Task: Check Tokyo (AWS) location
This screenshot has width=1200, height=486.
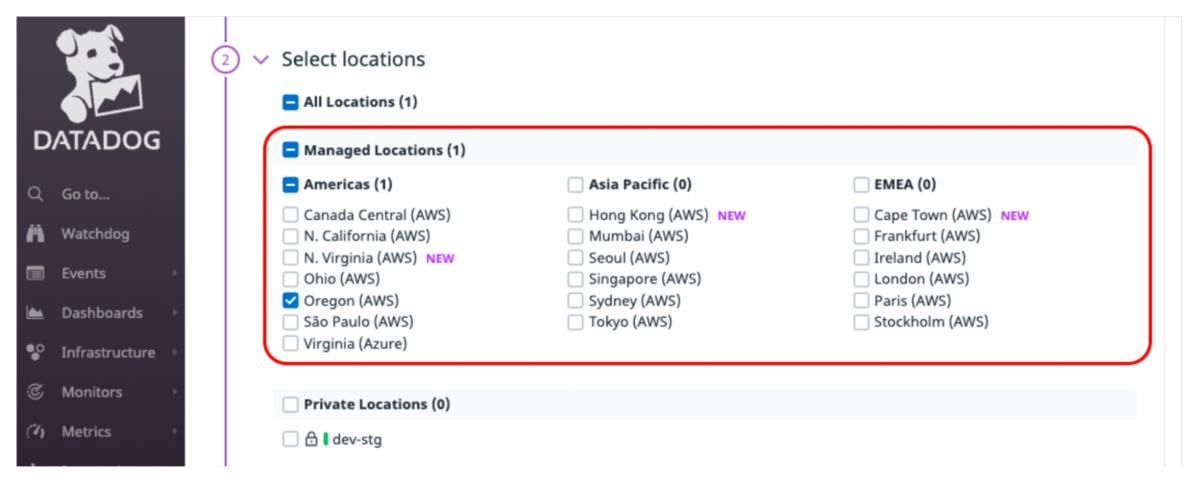Action: click(575, 322)
